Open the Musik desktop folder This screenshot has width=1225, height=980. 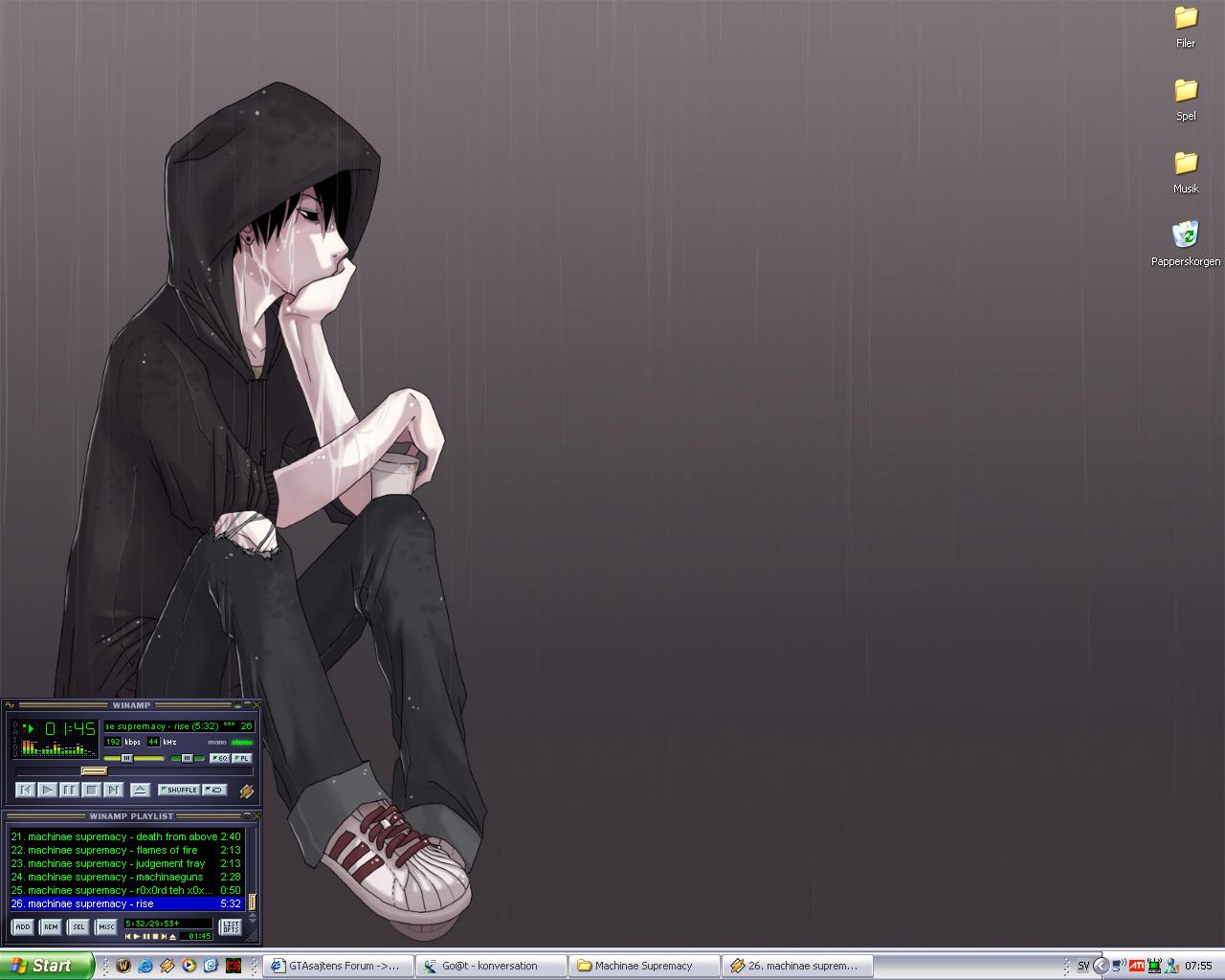tap(1186, 172)
